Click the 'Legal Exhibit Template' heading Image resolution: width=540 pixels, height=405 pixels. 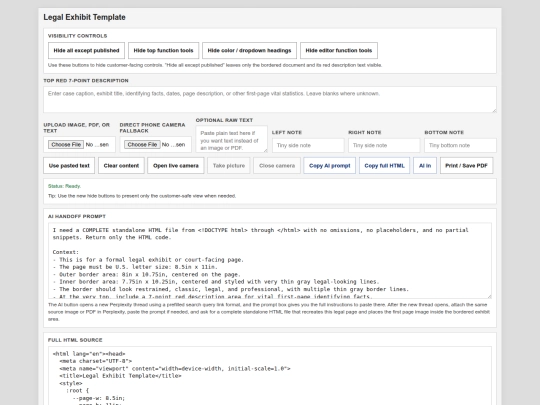pos(84,17)
